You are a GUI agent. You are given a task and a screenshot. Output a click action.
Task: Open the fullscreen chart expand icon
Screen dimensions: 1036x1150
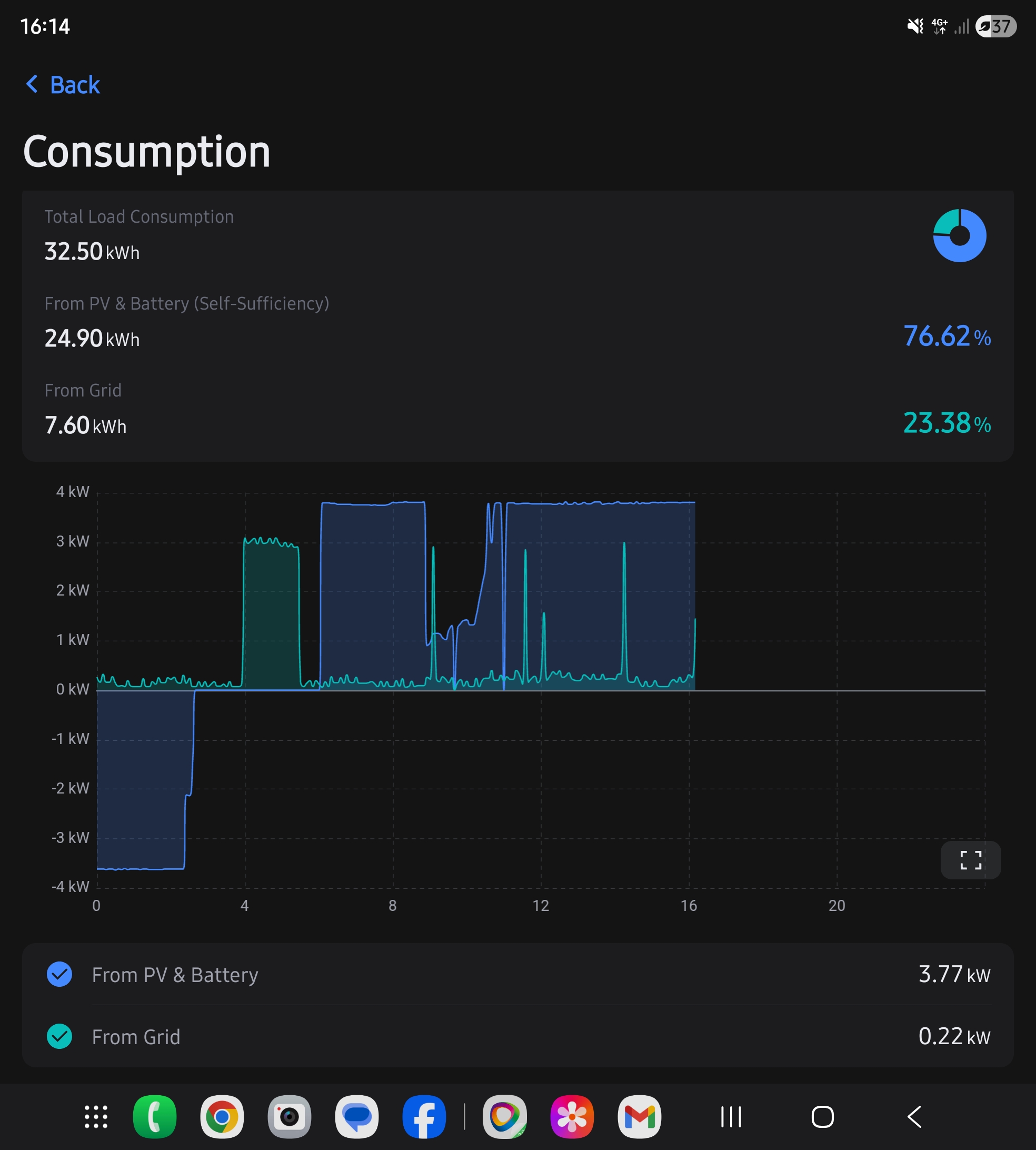[971, 860]
